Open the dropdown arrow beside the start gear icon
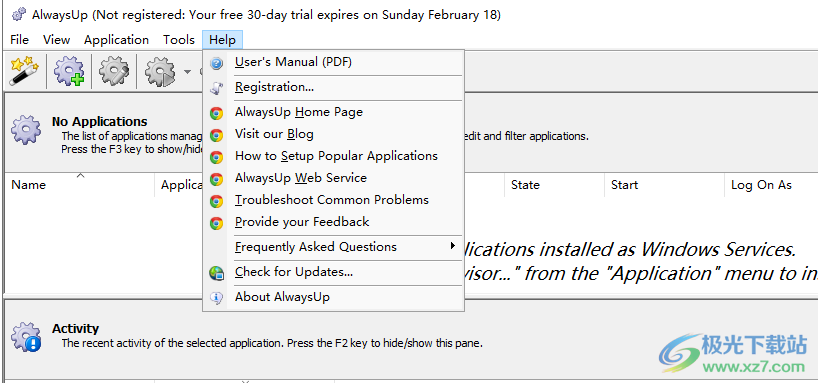Viewport: 818px width, 383px height. [187, 71]
